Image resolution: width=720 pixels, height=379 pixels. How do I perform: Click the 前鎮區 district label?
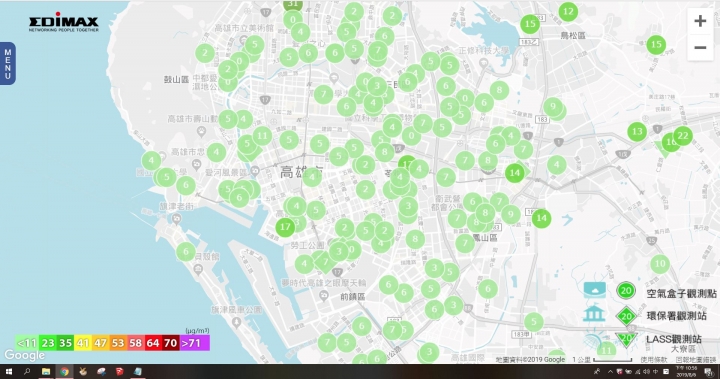point(353,297)
